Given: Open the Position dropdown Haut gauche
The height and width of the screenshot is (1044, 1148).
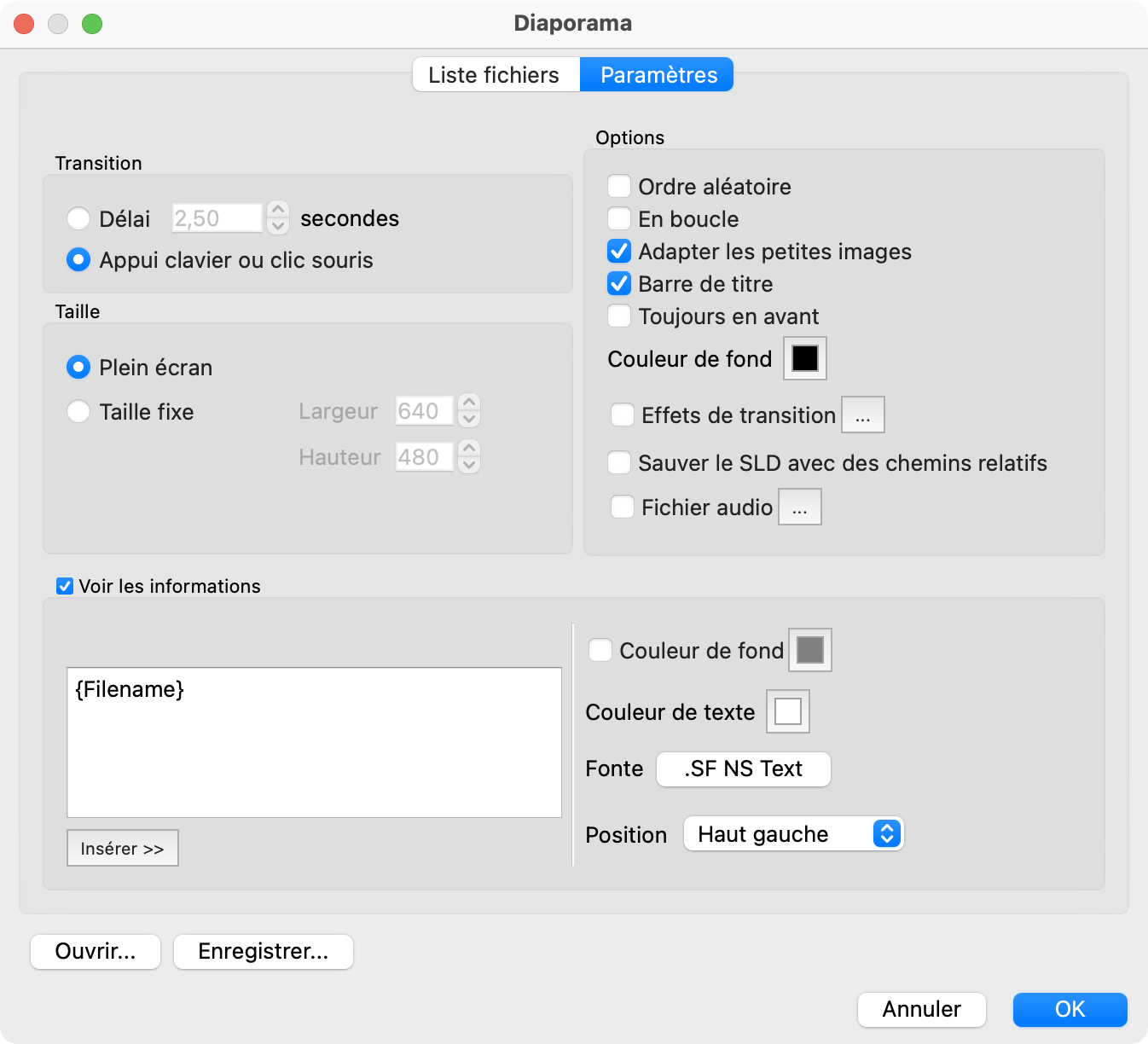Looking at the screenshot, I should 793,834.
